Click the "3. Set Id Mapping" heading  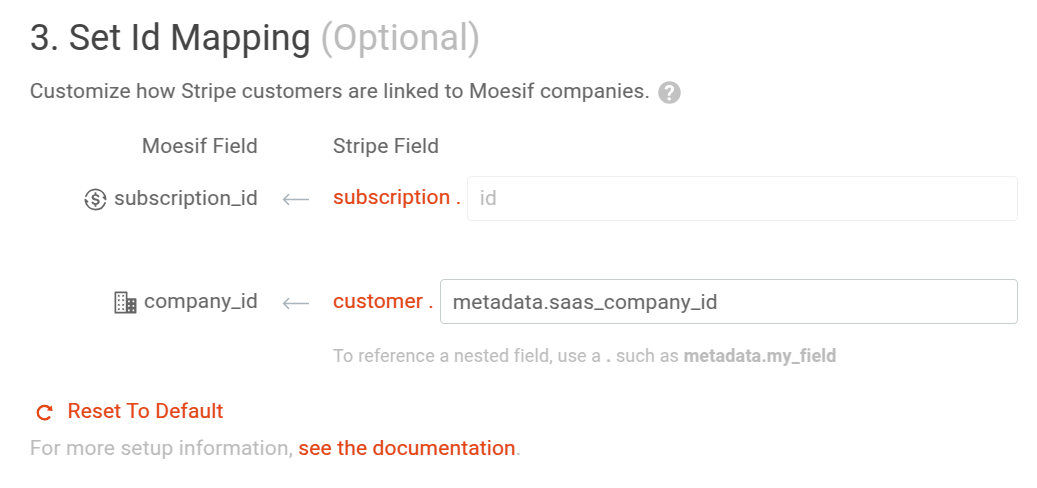coord(170,38)
